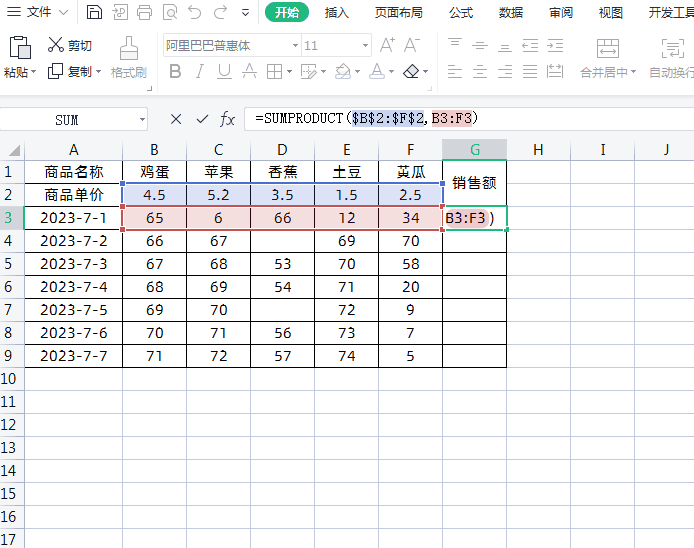Switch to Page Layout (页面布局) tab

pos(398,13)
